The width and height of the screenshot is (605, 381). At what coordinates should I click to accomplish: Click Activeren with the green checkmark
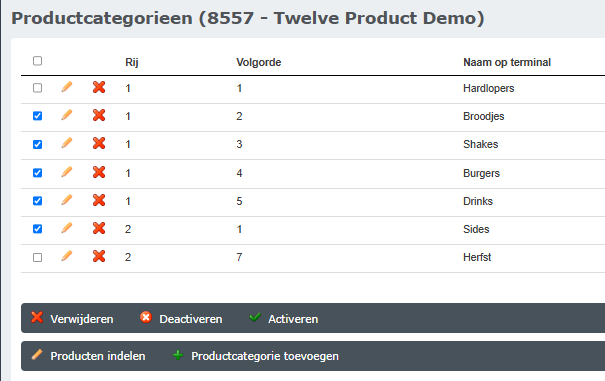pyautogui.click(x=284, y=318)
